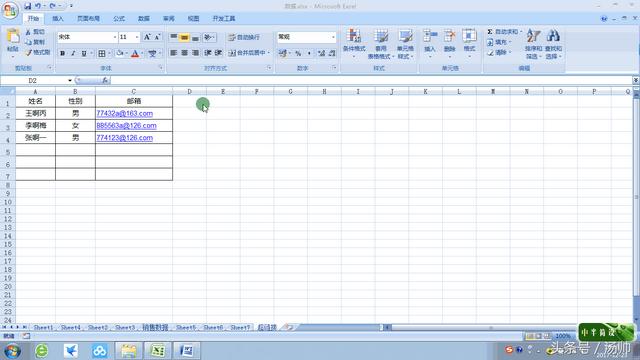The height and width of the screenshot is (360, 640).
Task: Click the Name Box showing D2
Action: (36, 80)
